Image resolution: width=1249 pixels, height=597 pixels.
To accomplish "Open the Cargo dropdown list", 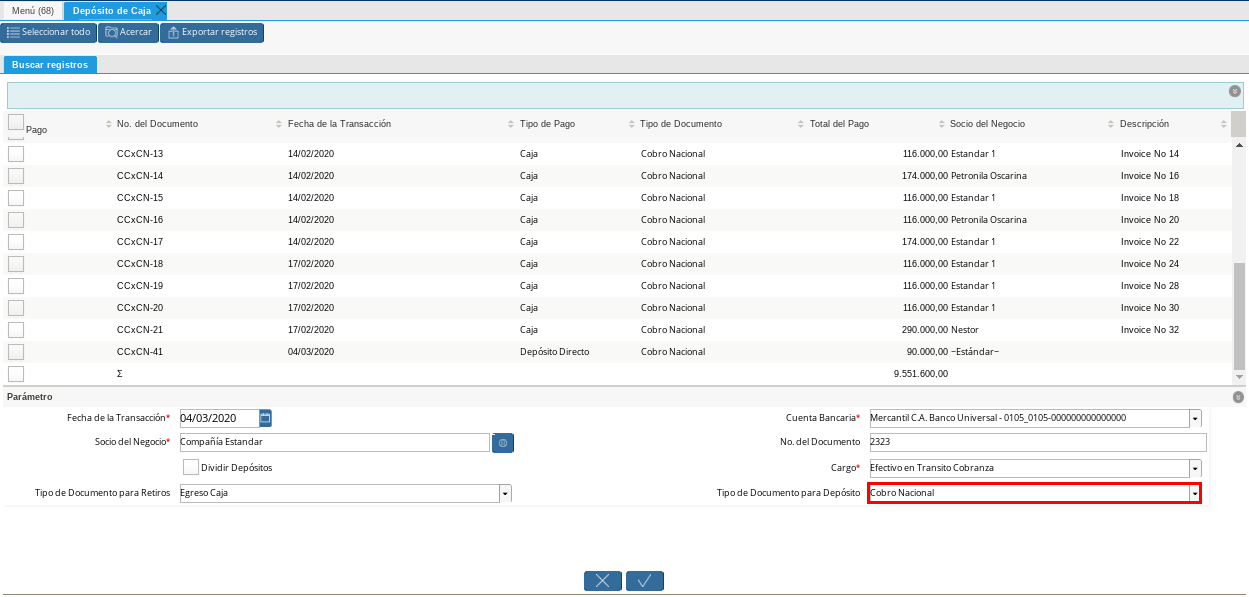I will [x=1195, y=468].
